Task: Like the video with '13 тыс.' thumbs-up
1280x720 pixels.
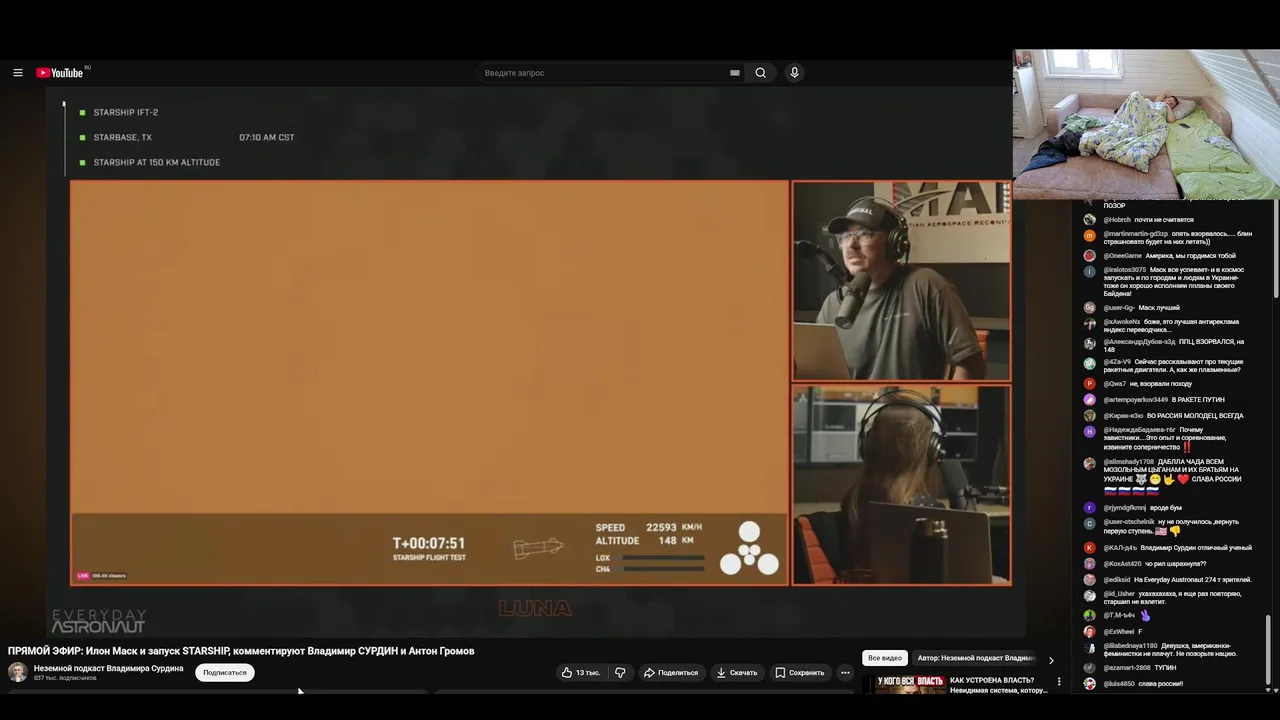Action: pos(581,673)
